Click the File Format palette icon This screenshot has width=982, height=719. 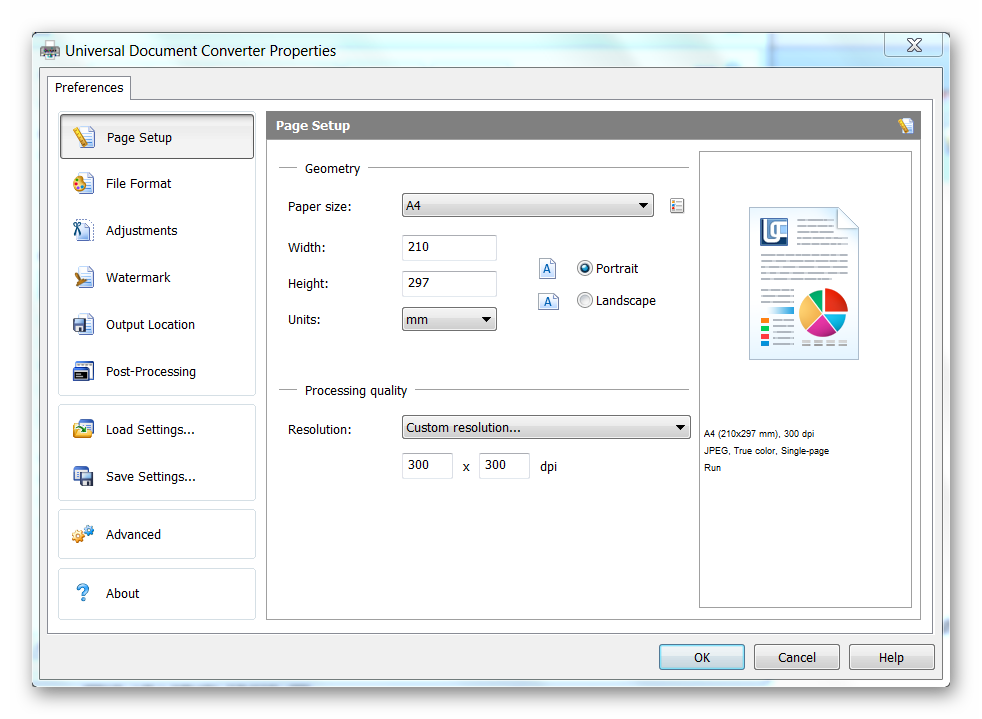pyautogui.click(x=83, y=184)
